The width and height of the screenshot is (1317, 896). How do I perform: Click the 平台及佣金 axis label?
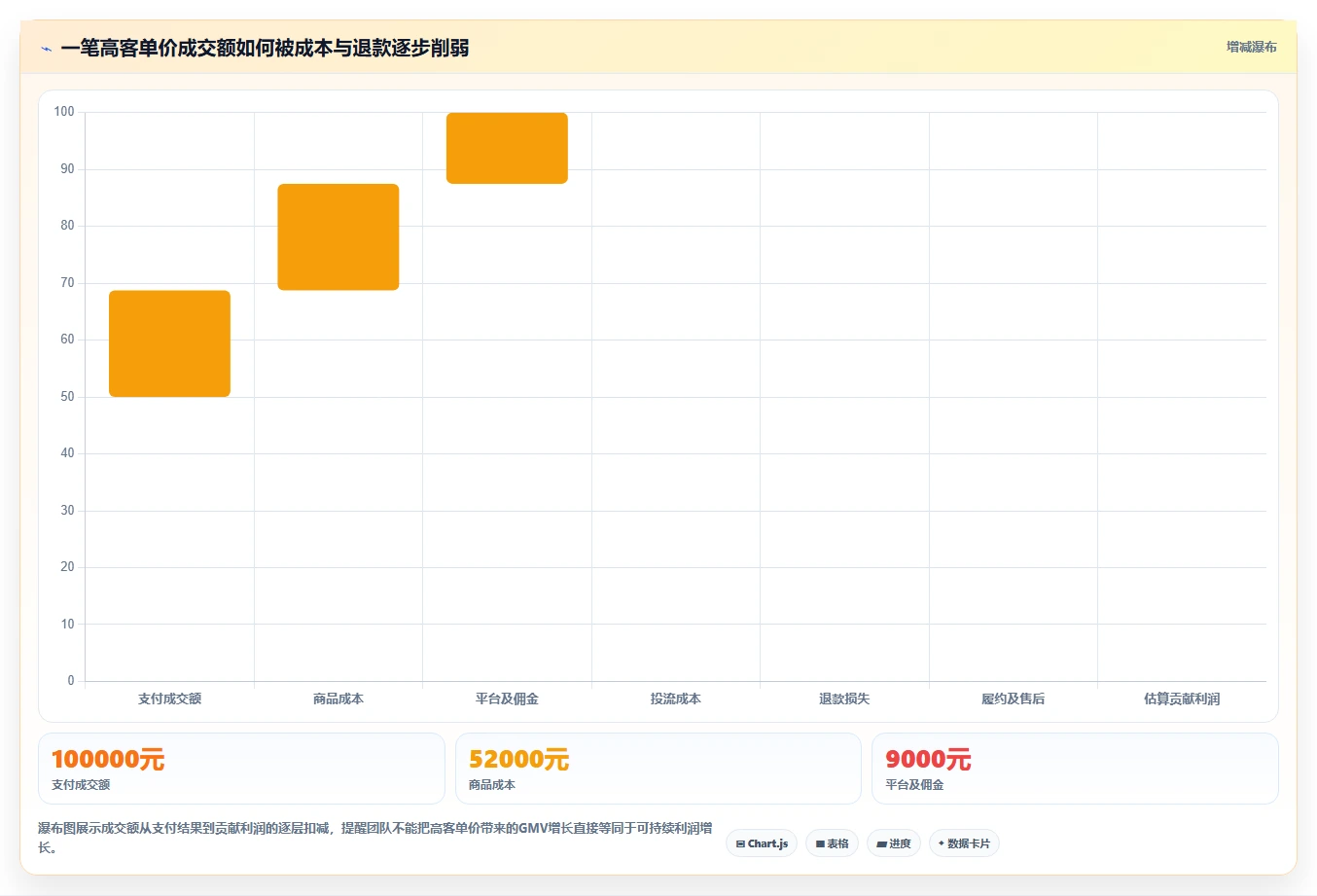507,699
